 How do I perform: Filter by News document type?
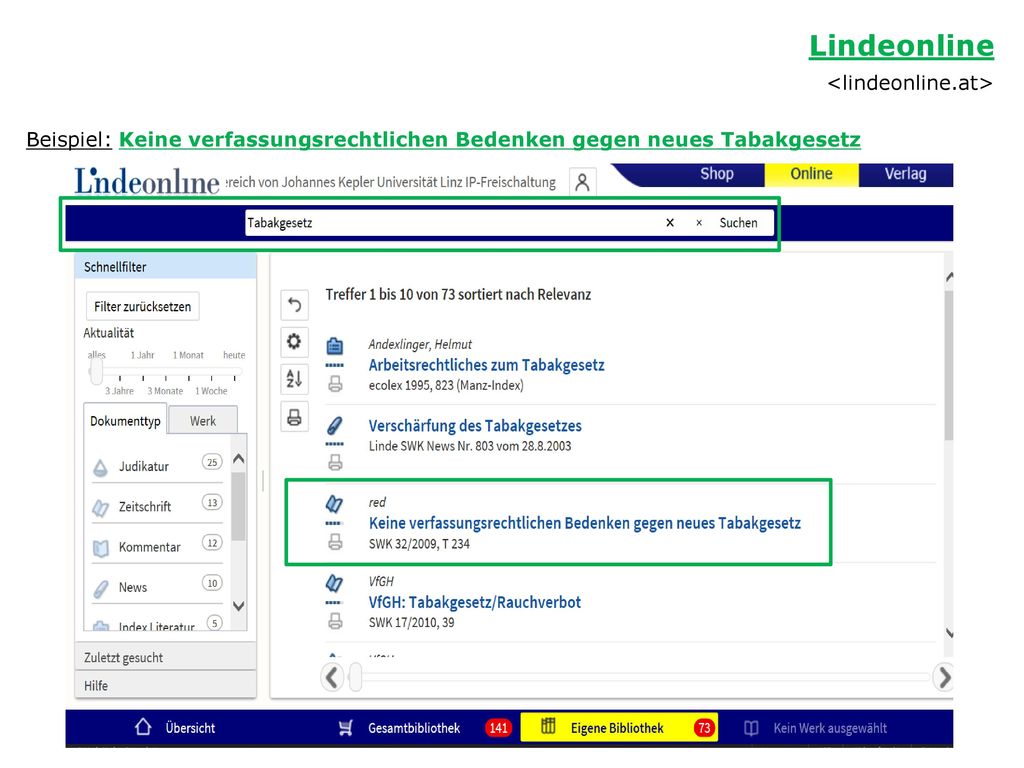pyautogui.click(x=133, y=588)
